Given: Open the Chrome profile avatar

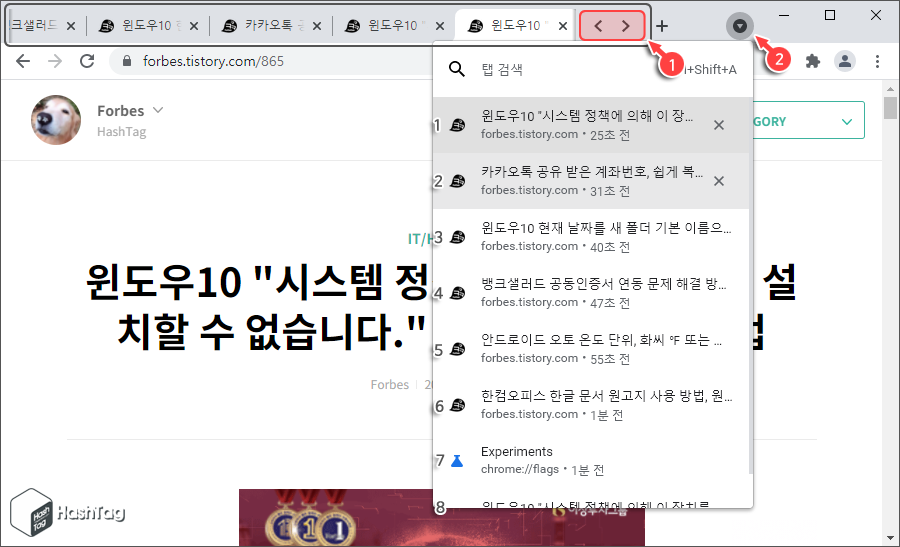Looking at the screenshot, I should 845,61.
